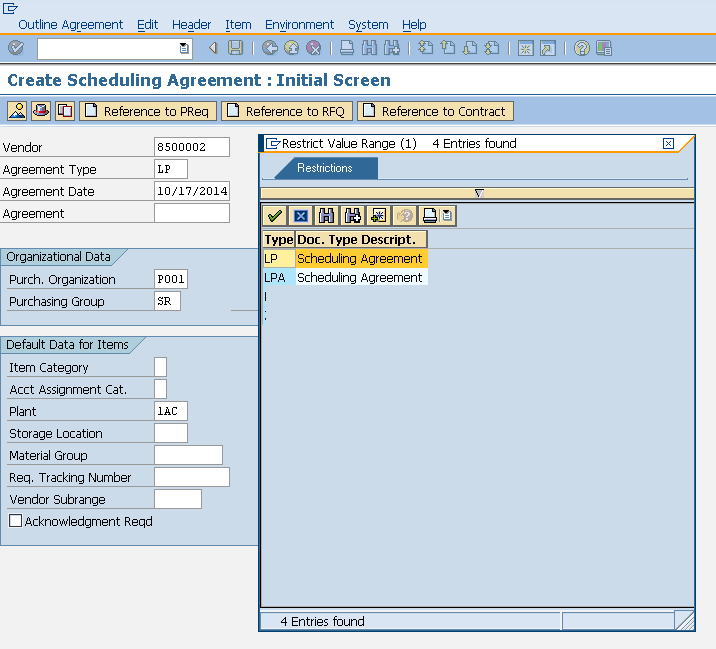The image size is (716, 649).
Task: Select the LP Scheduling Agreement row
Action: point(345,259)
